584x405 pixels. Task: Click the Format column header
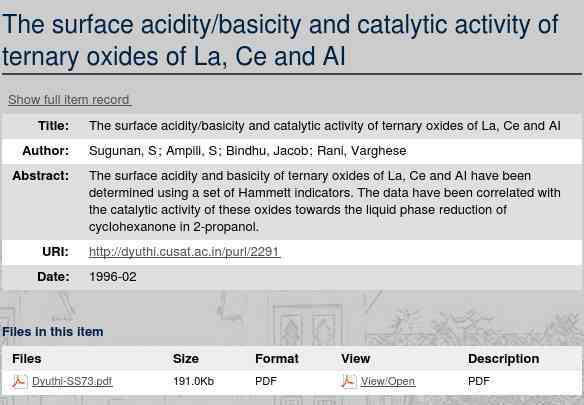click(x=277, y=358)
